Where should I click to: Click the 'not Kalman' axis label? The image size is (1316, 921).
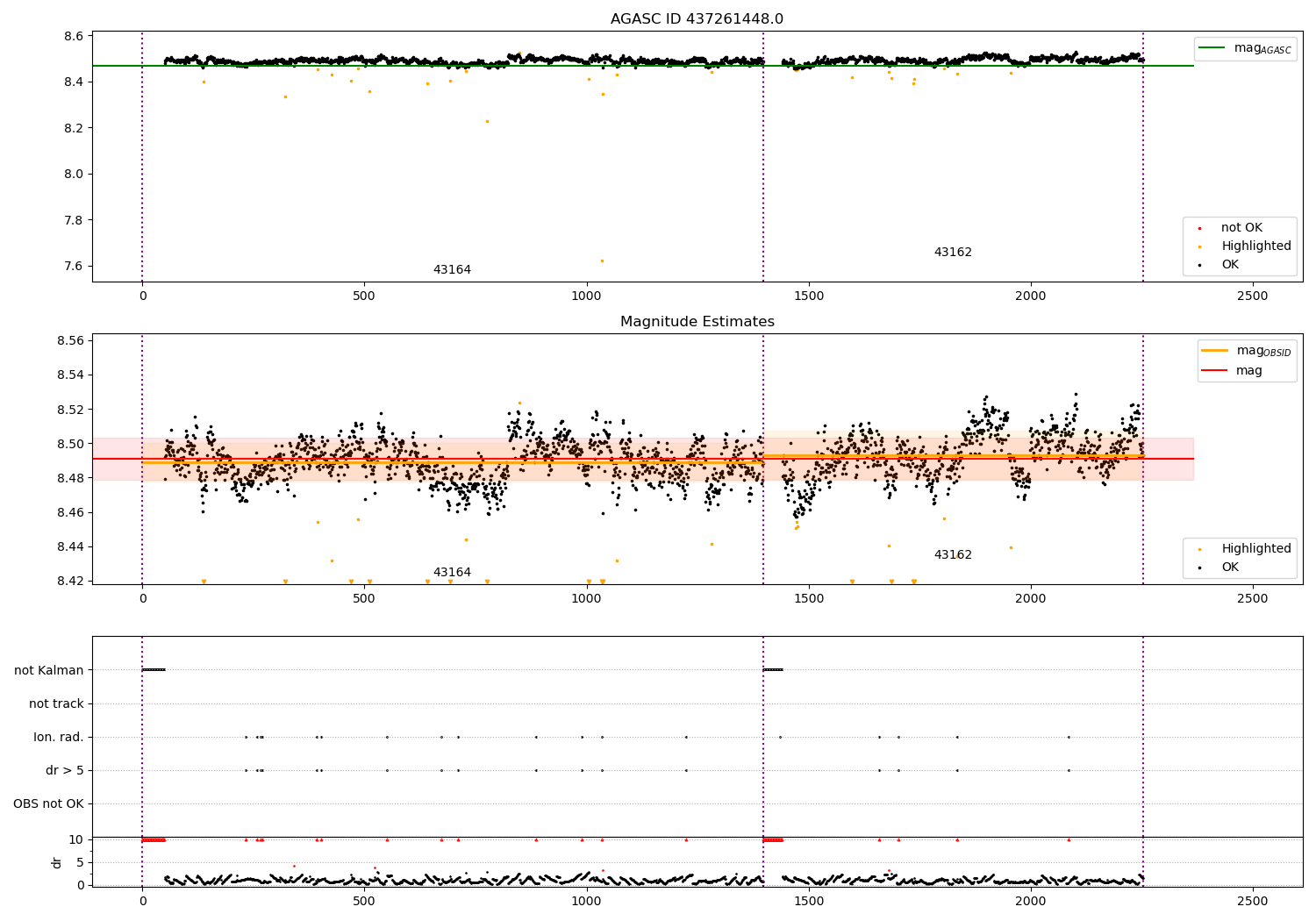[49, 670]
